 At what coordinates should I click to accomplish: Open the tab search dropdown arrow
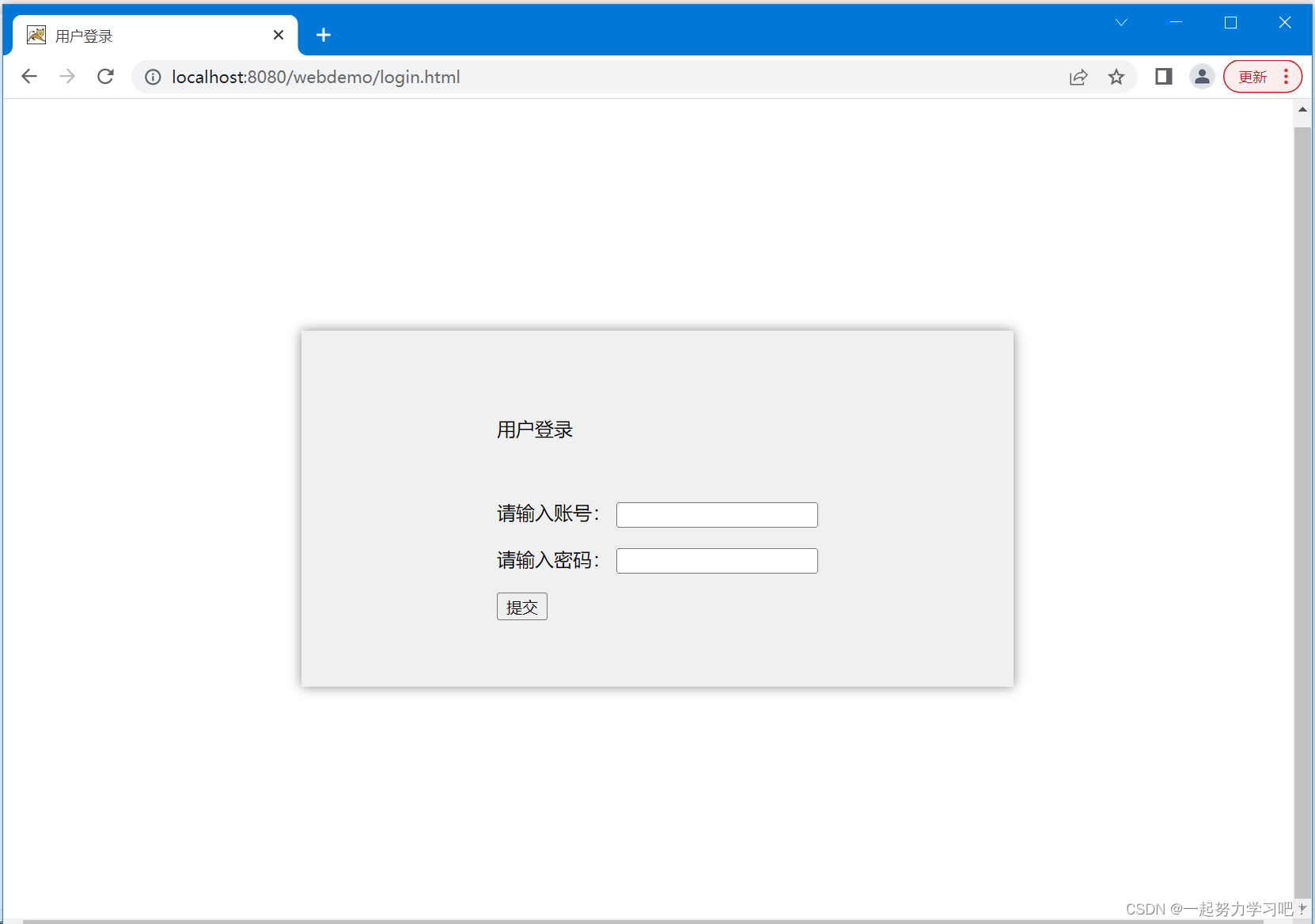point(1121,23)
